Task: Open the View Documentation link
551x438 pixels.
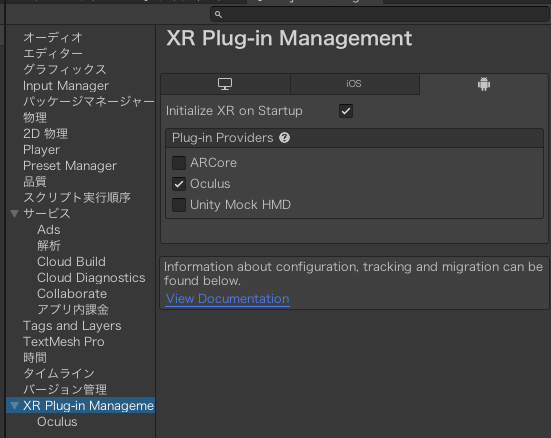Action: [x=227, y=299]
